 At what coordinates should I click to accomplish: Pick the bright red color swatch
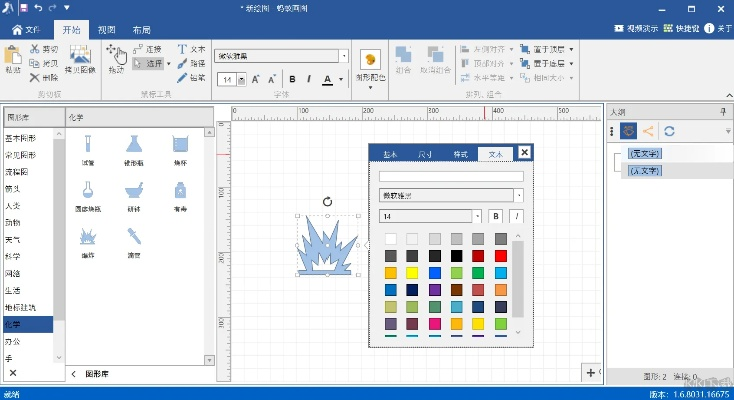tap(501, 256)
